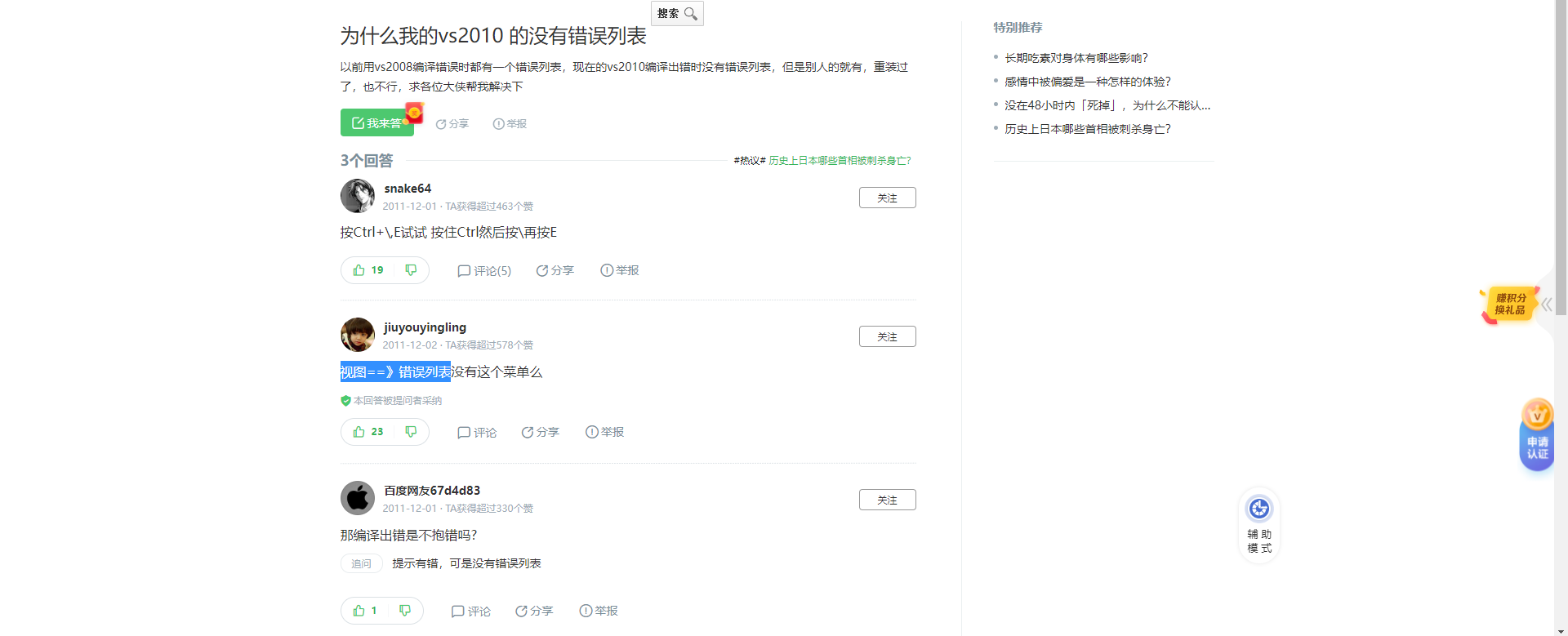Upvote jiuyouyingling's answer with 23 likes
1568x636 pixels.
(x=368, y=432)
